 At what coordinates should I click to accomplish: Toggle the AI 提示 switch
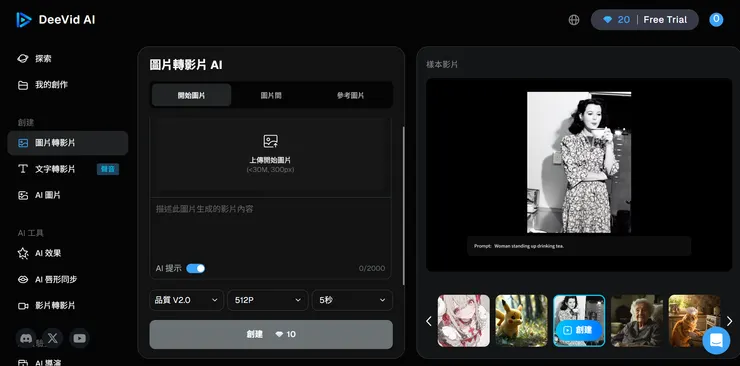tap(195, 268)
